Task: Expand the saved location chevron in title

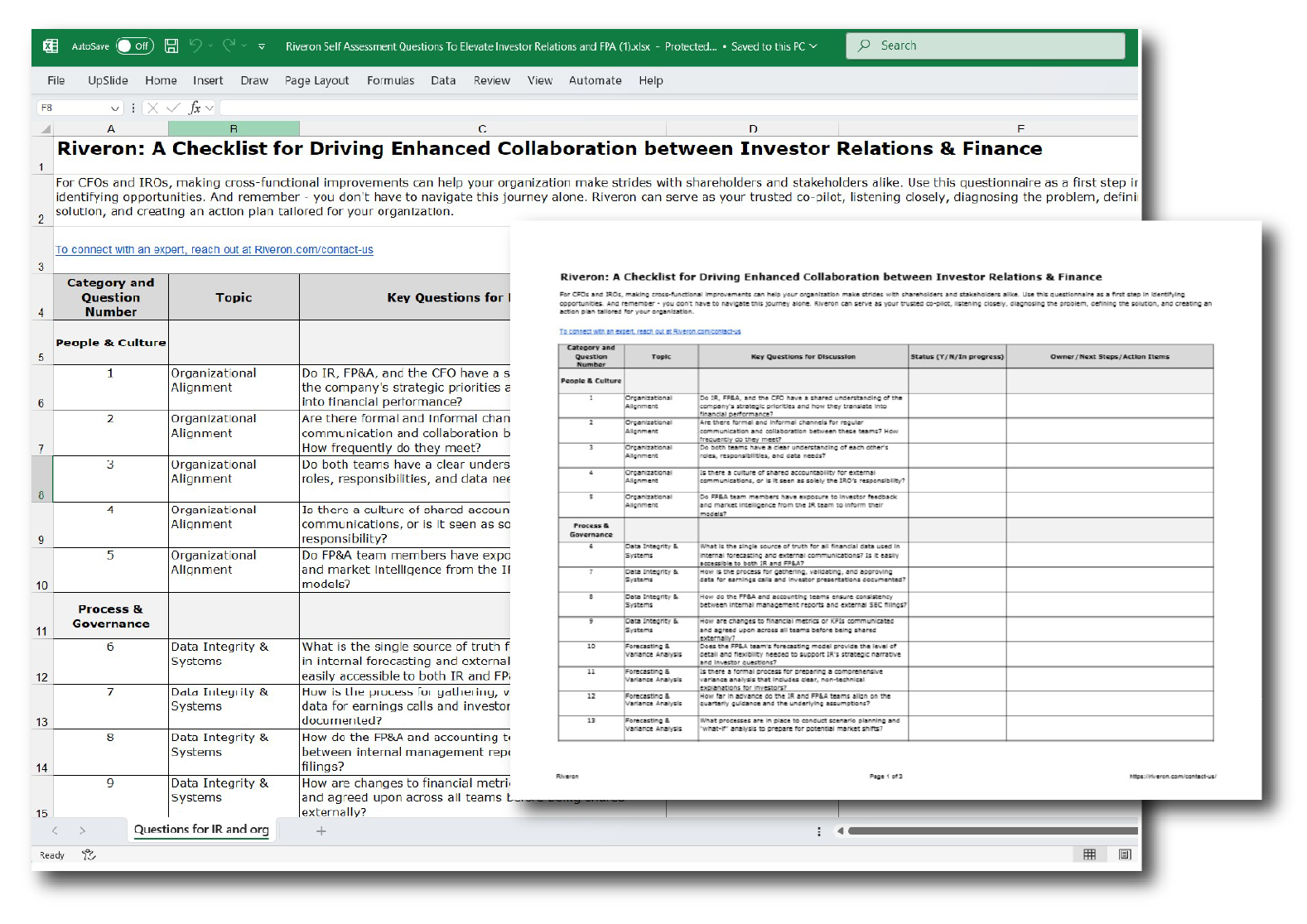Action: [813, 46]
